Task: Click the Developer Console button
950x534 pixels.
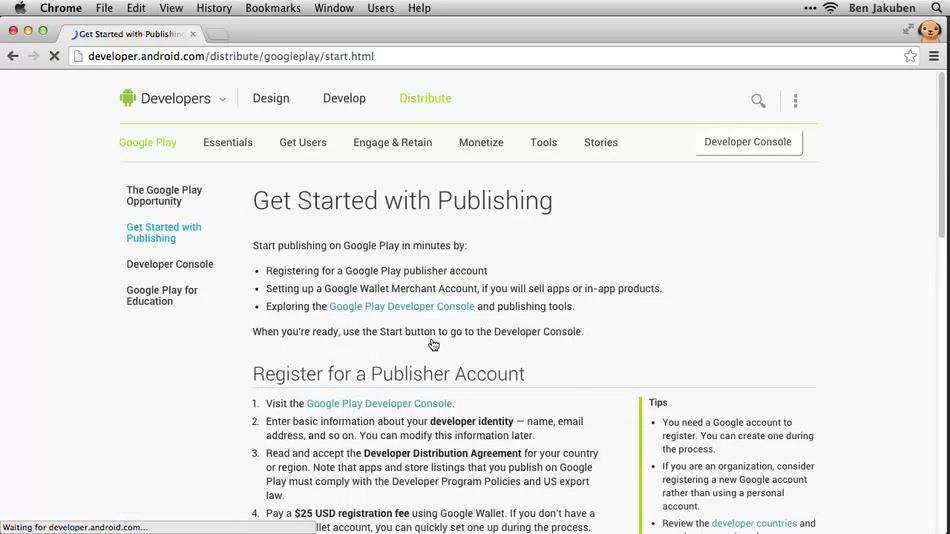Action: 748,142
